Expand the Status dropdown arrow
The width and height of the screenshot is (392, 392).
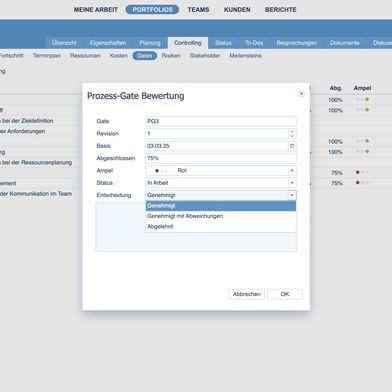click(292, 183)
